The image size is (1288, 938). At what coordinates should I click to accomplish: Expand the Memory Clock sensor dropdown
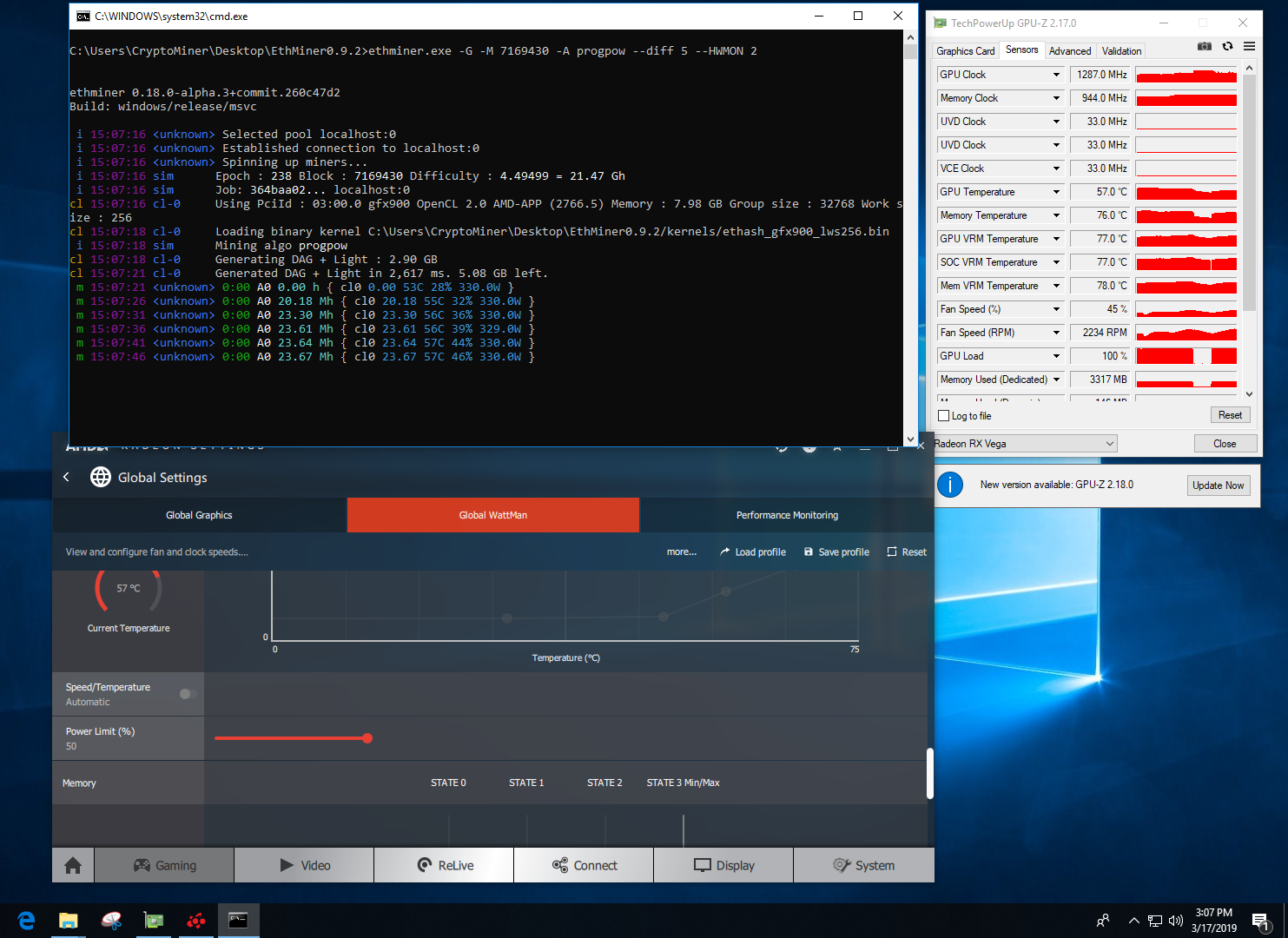(x=1057, y=98)
